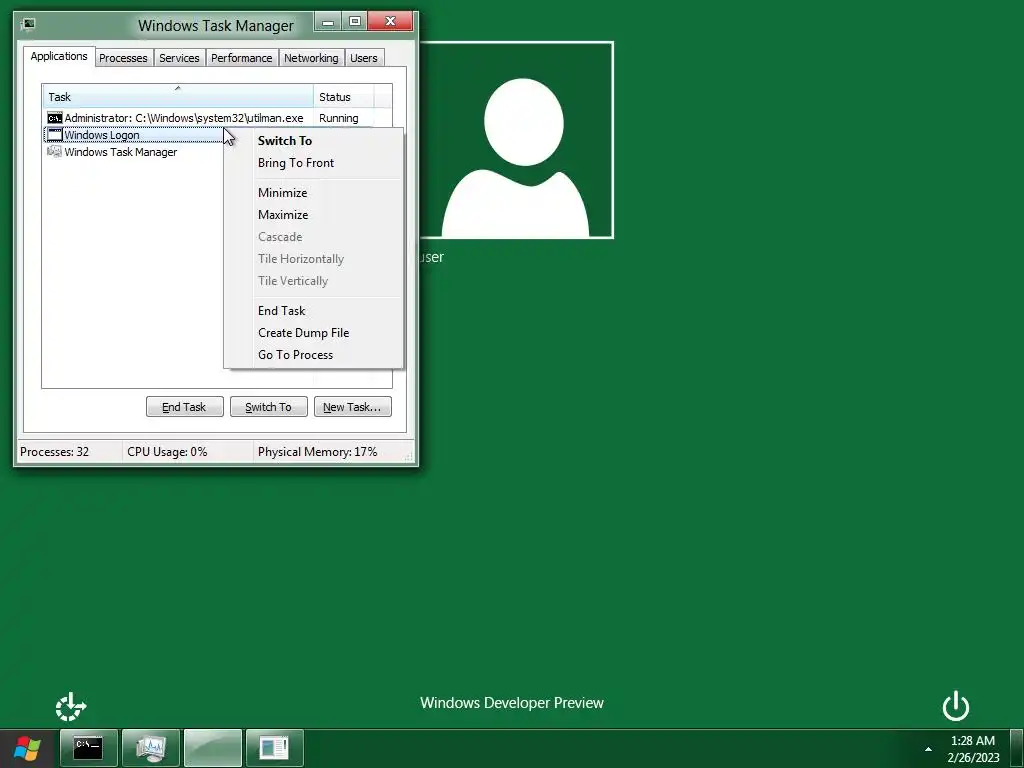
Task: Select the Windows Logon task row
Action: (x=134, y=135)
